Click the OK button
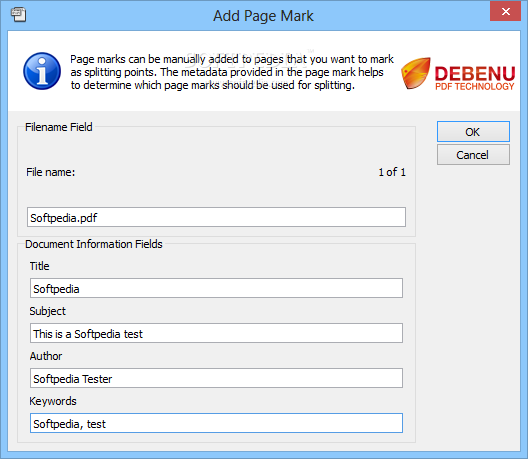 pyautogui.click(x=473, y=131)
